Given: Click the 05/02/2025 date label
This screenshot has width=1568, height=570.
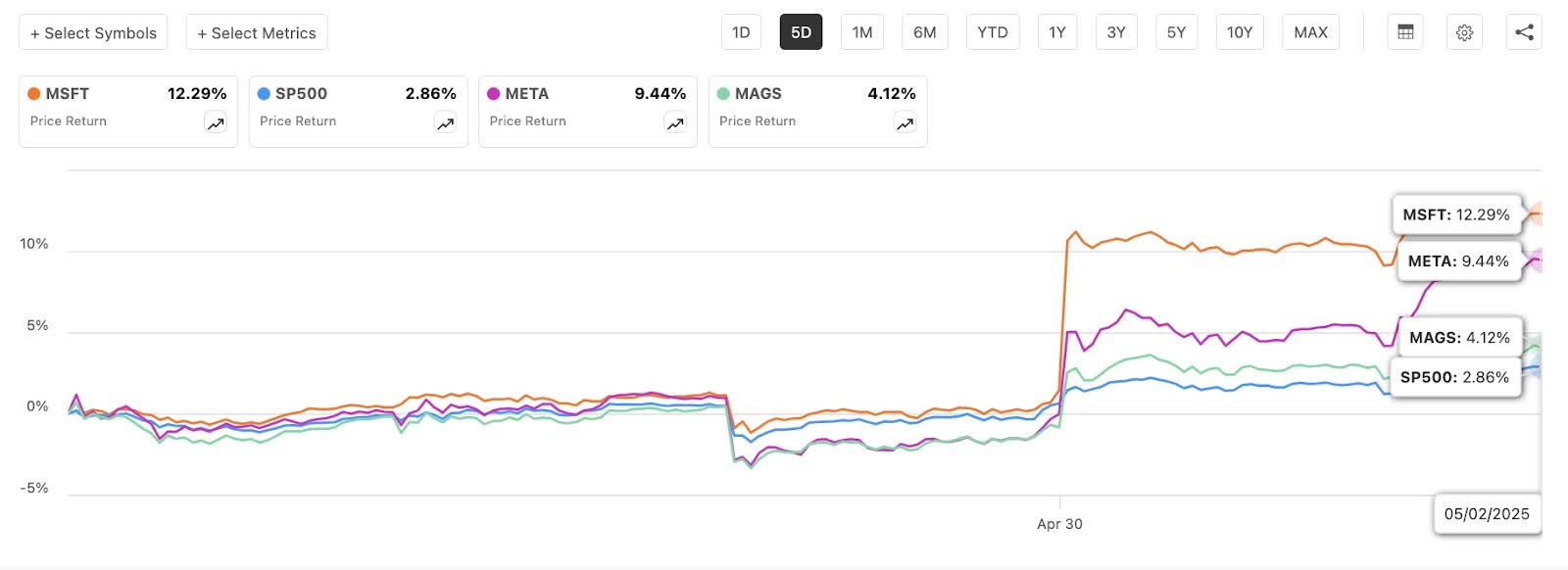Looking at the screenshot, I should (x=1487, y=514).
